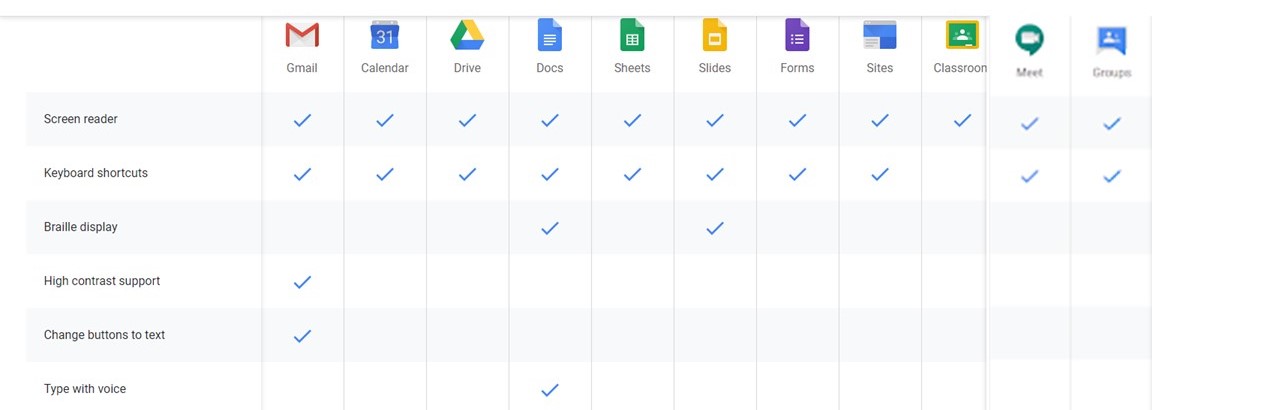1280x410 pixels.
Task: Click the Keyboard shortcuts checkmark under Sheets
Action: coord(632,174)
